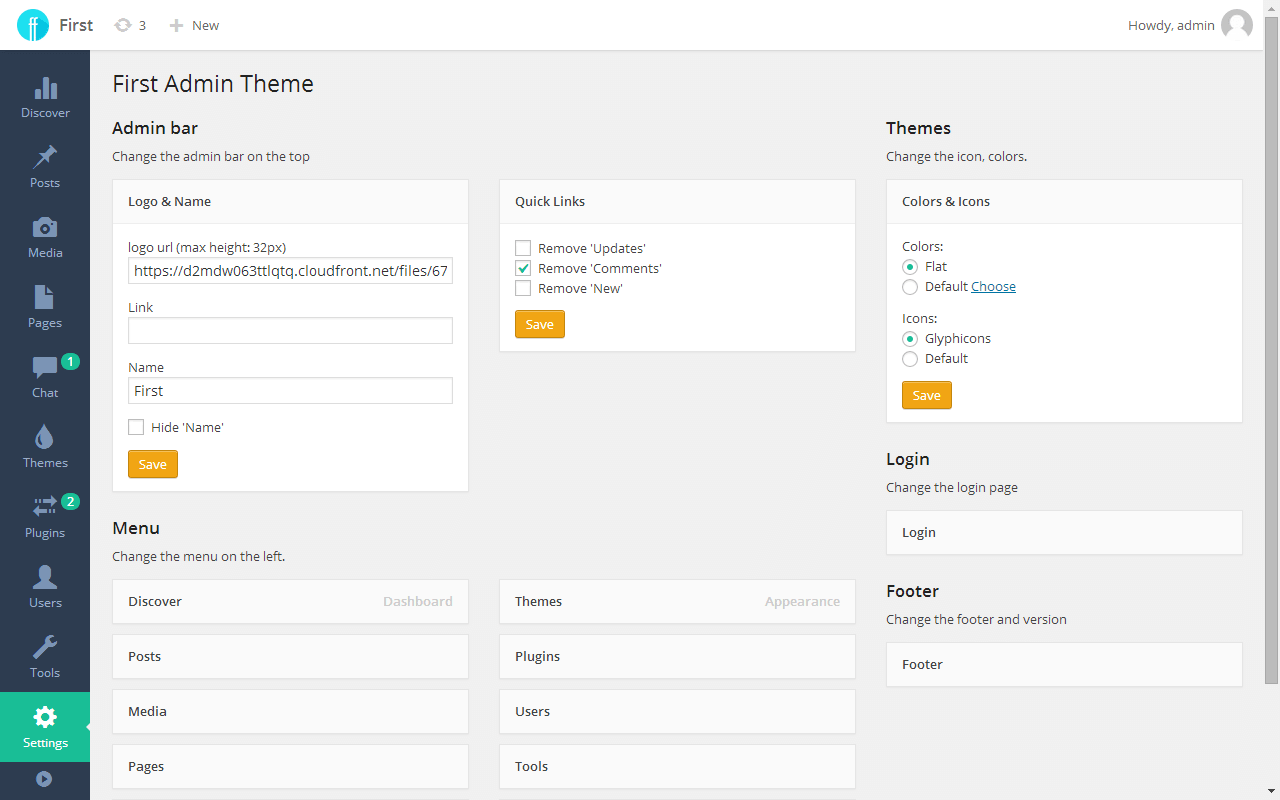1280x800 pixels.
Task: Click the Posts pushpin icon
Action: coord(45,157)
